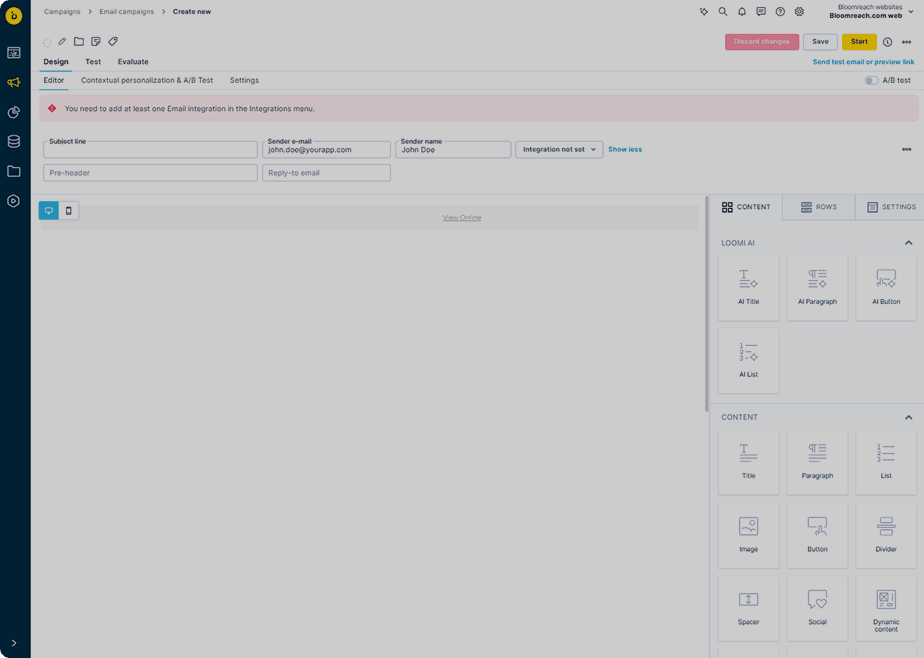
Task: Select the Spacer content block
Action: click(x=748, y=608)
